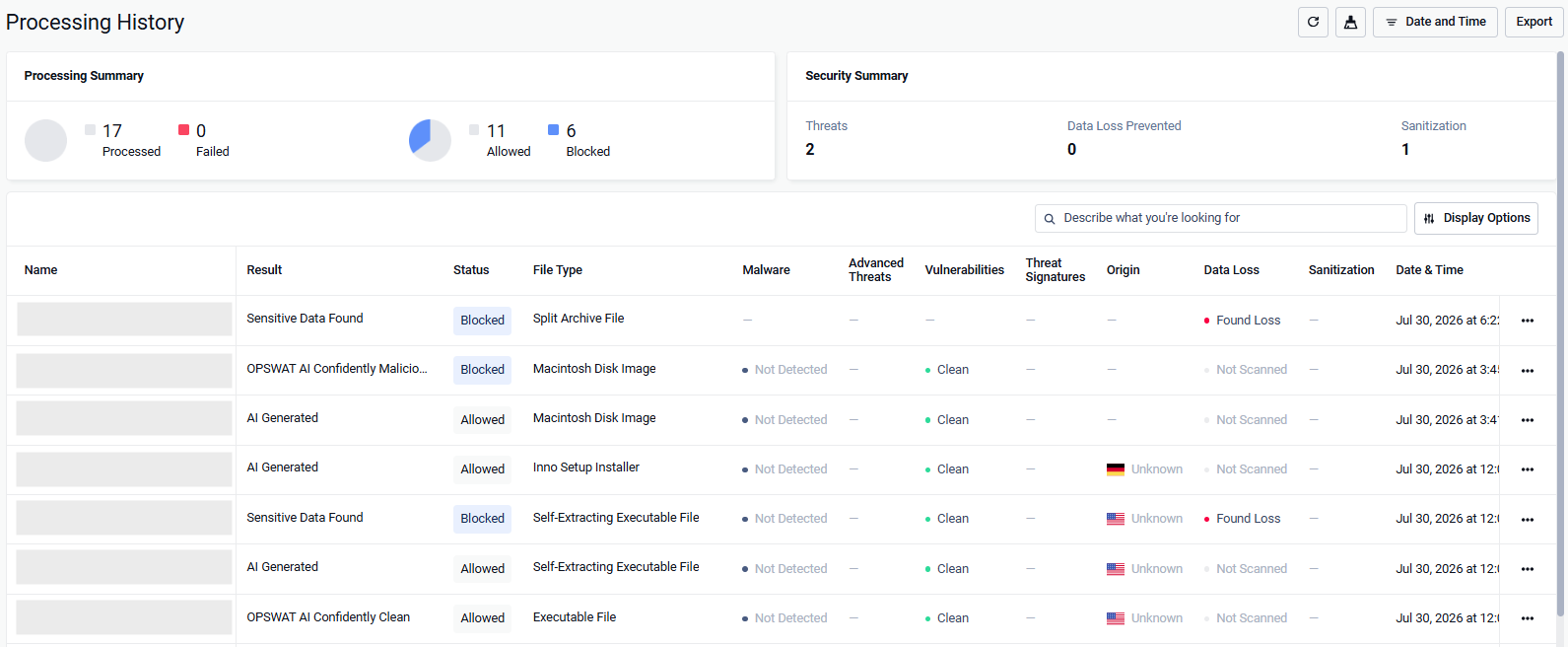Open ellipsis menu for Executable File row
1568x647 pixels.
1527,618
